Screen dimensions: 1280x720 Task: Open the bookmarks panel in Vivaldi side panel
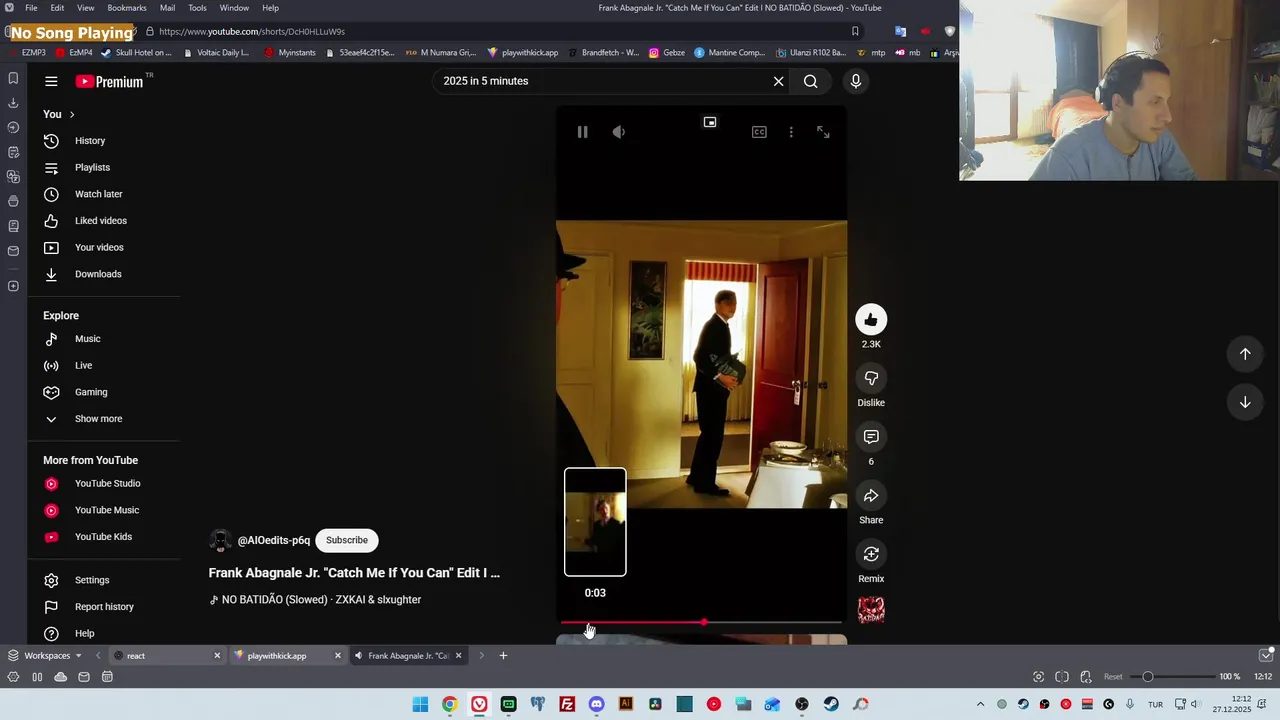[x=13, y=78]
